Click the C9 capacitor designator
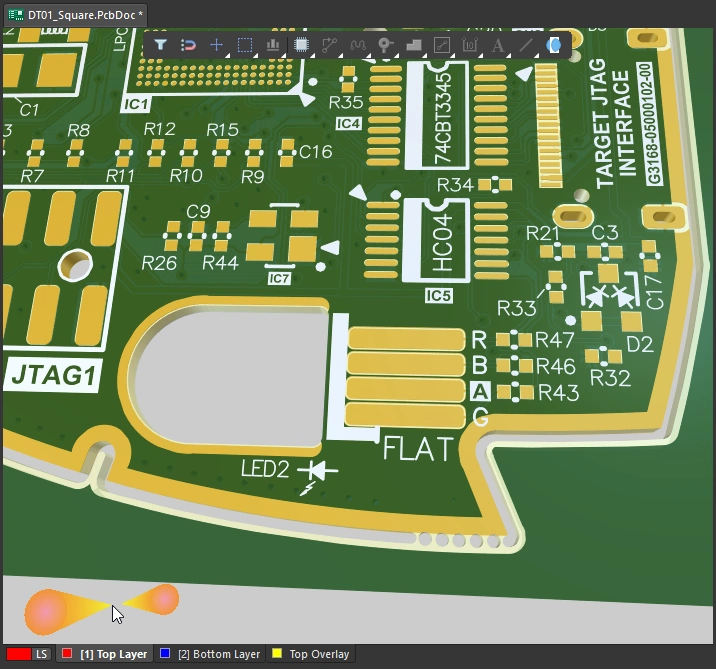This screenshot has height=670, width=716. tap(198, 211)
